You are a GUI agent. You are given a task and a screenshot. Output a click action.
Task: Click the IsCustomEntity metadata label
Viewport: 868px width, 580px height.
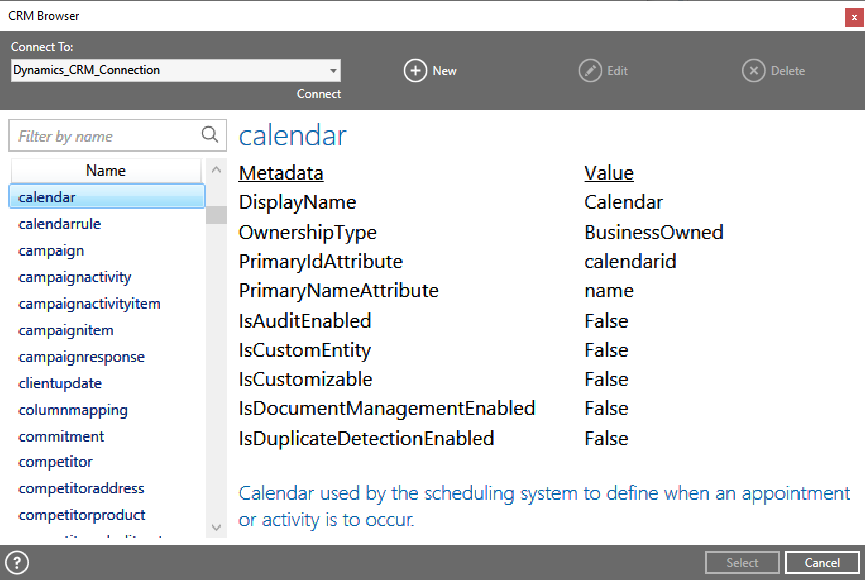(304, 350)
